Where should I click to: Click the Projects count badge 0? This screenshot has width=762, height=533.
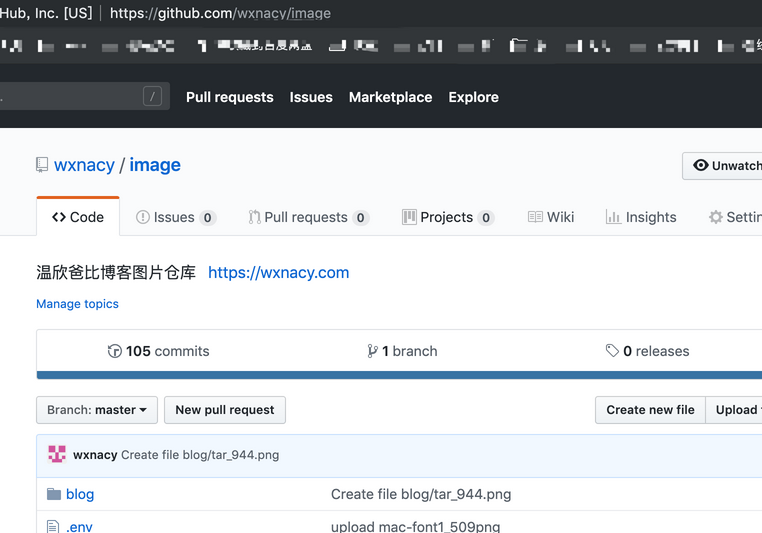[486, 218]
